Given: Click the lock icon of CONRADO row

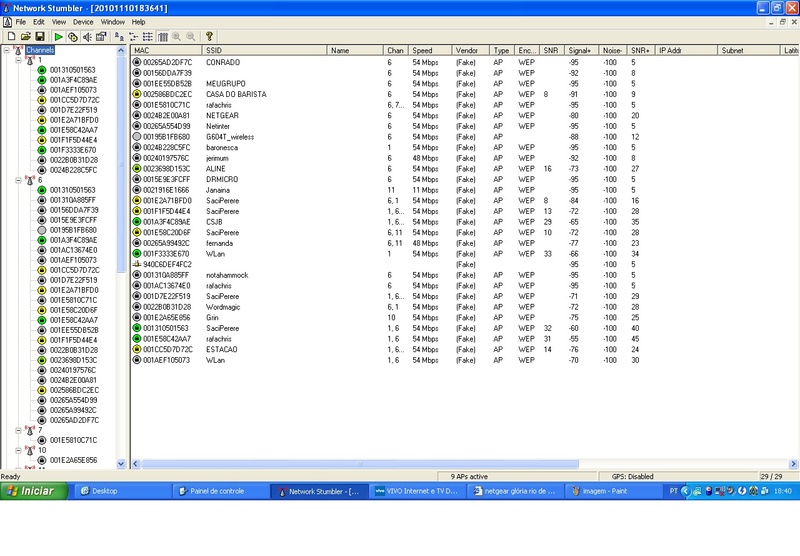Looking at the screenshot, I should (x=137, y=62).
